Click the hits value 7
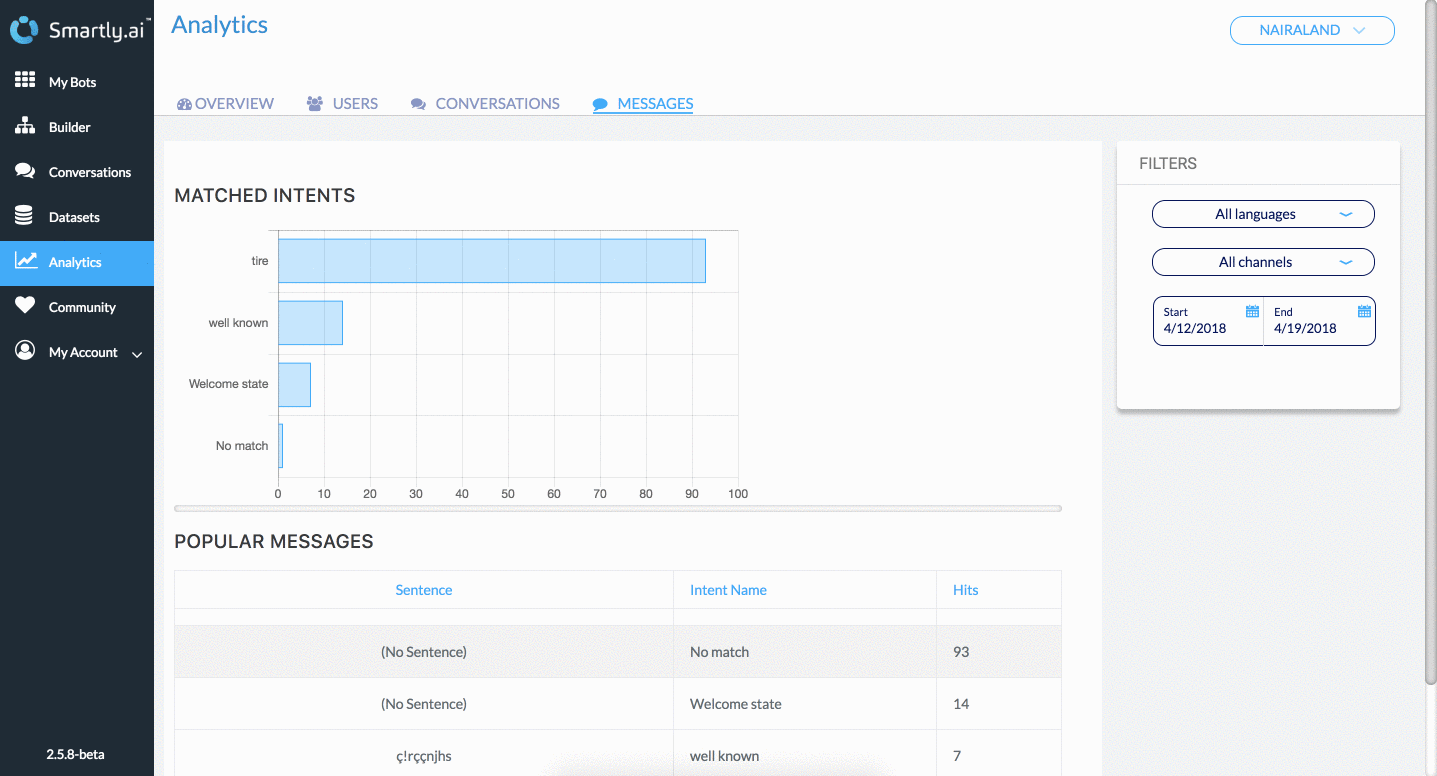The height and width of the screenshot is (776, 1437). 957,756
